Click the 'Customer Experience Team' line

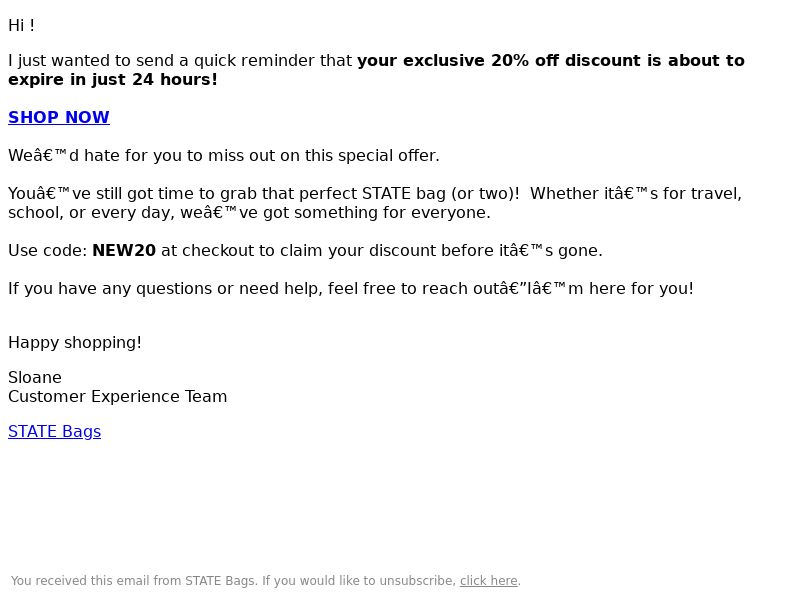[x=117, y=396]
